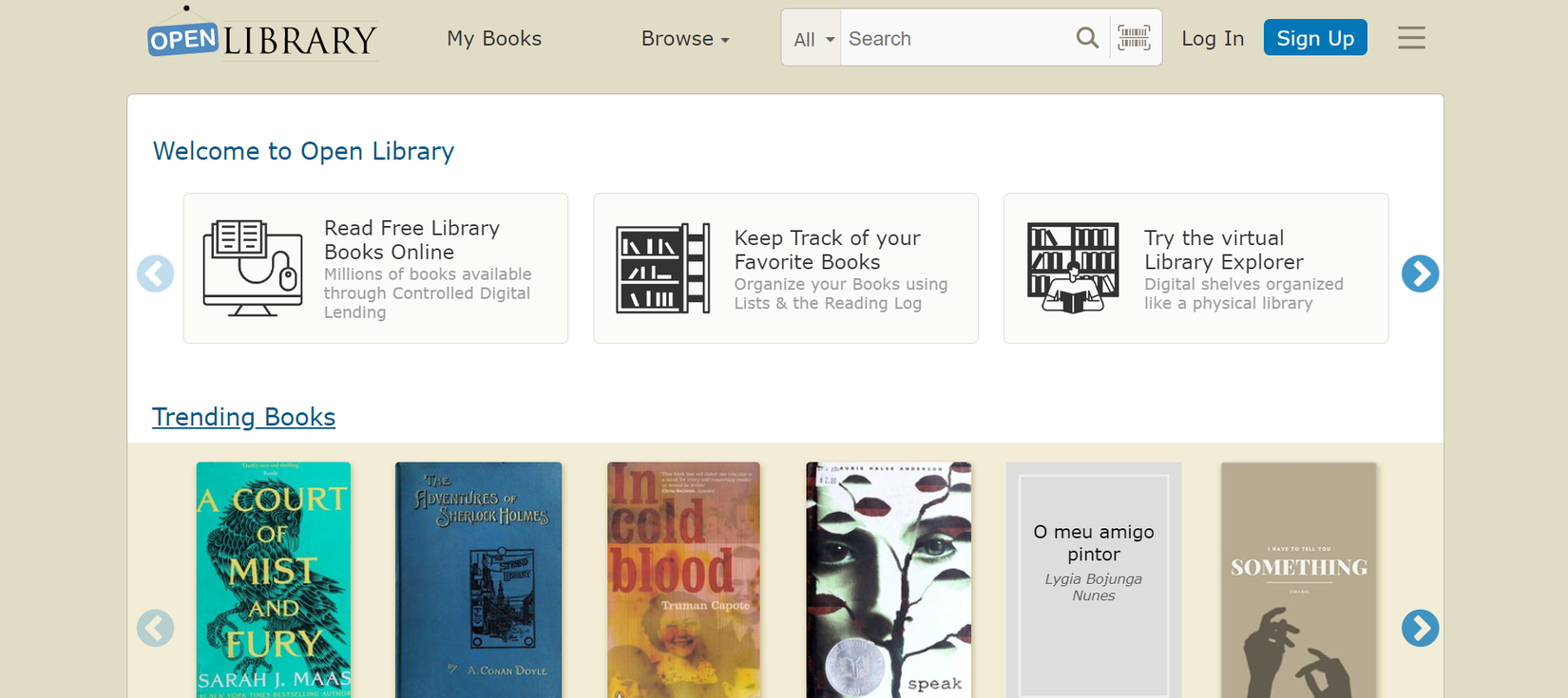
Task: Expand the All search filter dropdown
Action: (x=813, y=39)
